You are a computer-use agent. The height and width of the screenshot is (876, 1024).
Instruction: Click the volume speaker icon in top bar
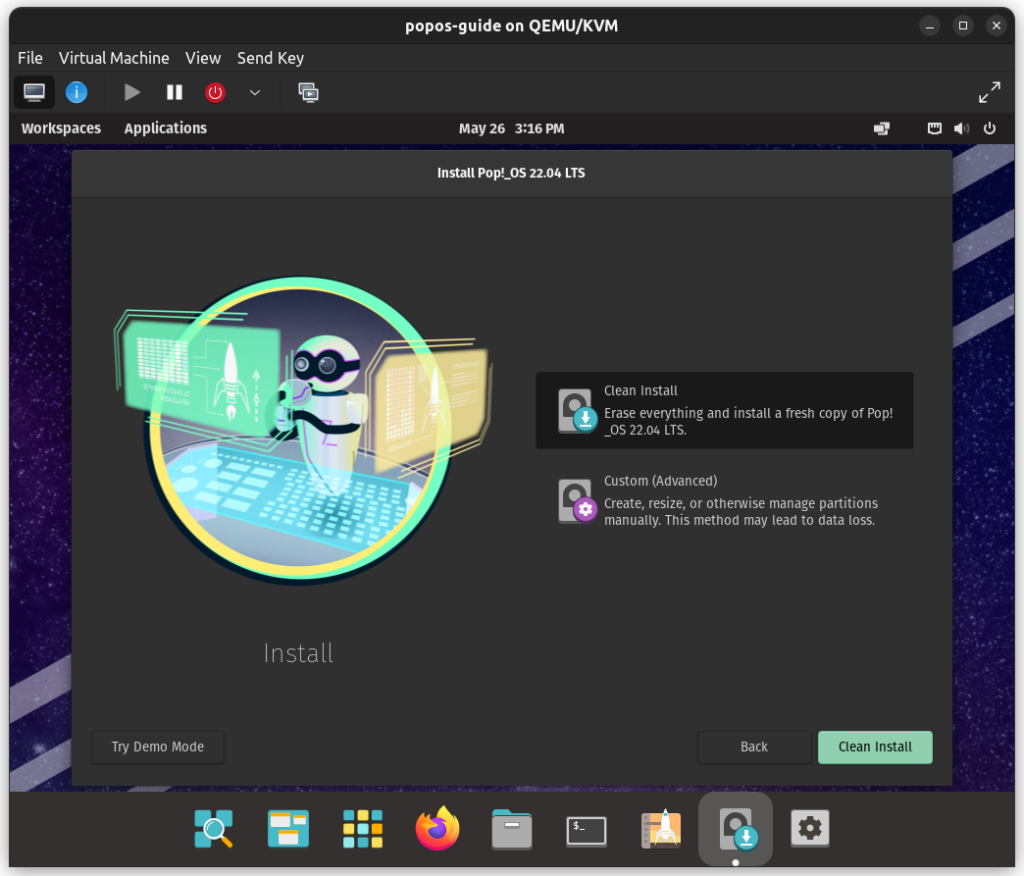[961, 129]
